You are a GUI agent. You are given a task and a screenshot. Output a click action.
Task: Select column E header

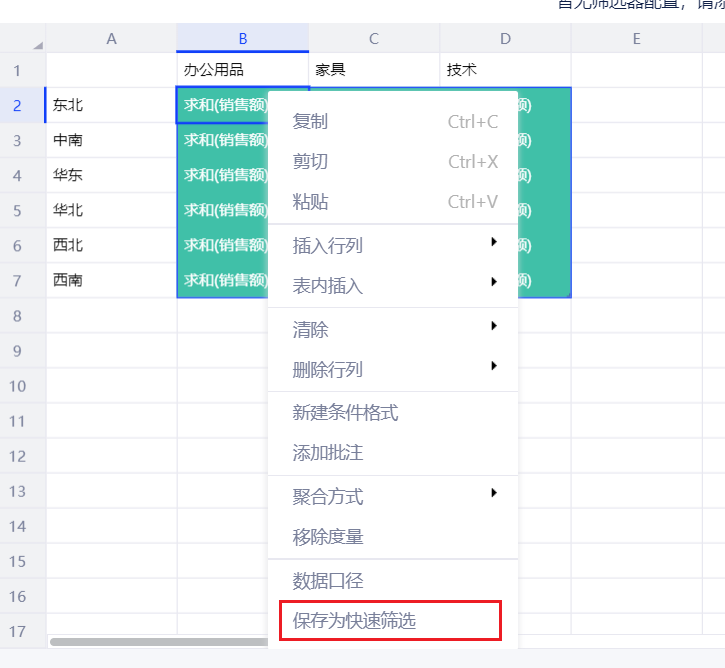click(636, 39)
